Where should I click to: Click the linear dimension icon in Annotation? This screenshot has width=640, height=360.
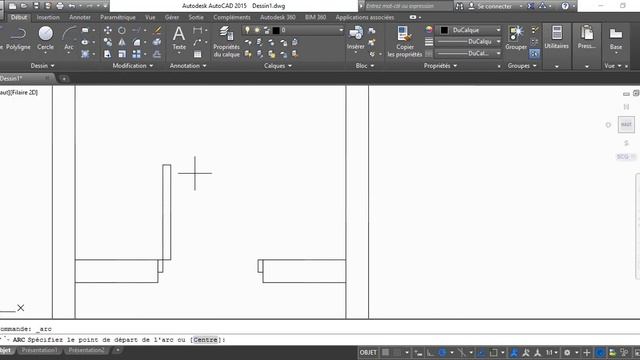198,30
